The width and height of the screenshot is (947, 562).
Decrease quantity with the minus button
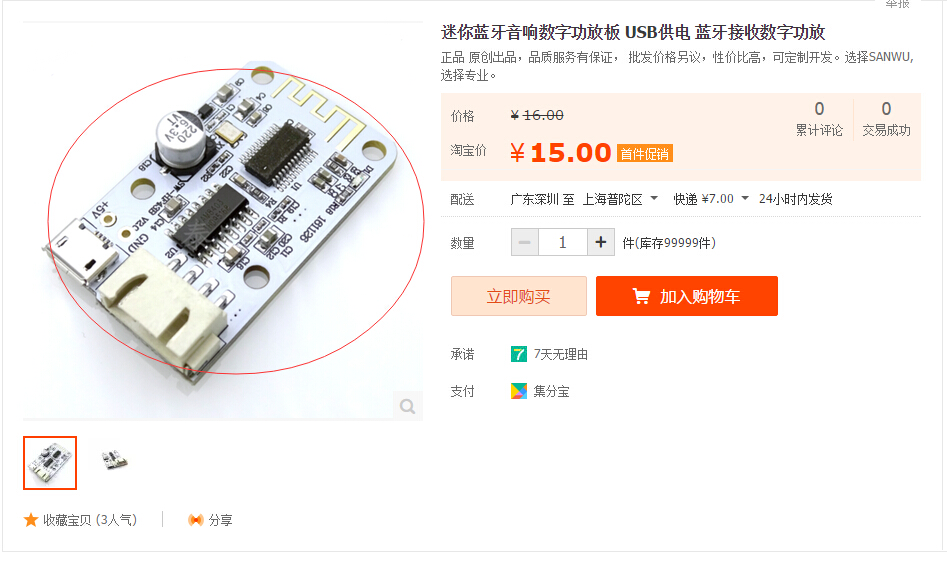coord(524,242)
